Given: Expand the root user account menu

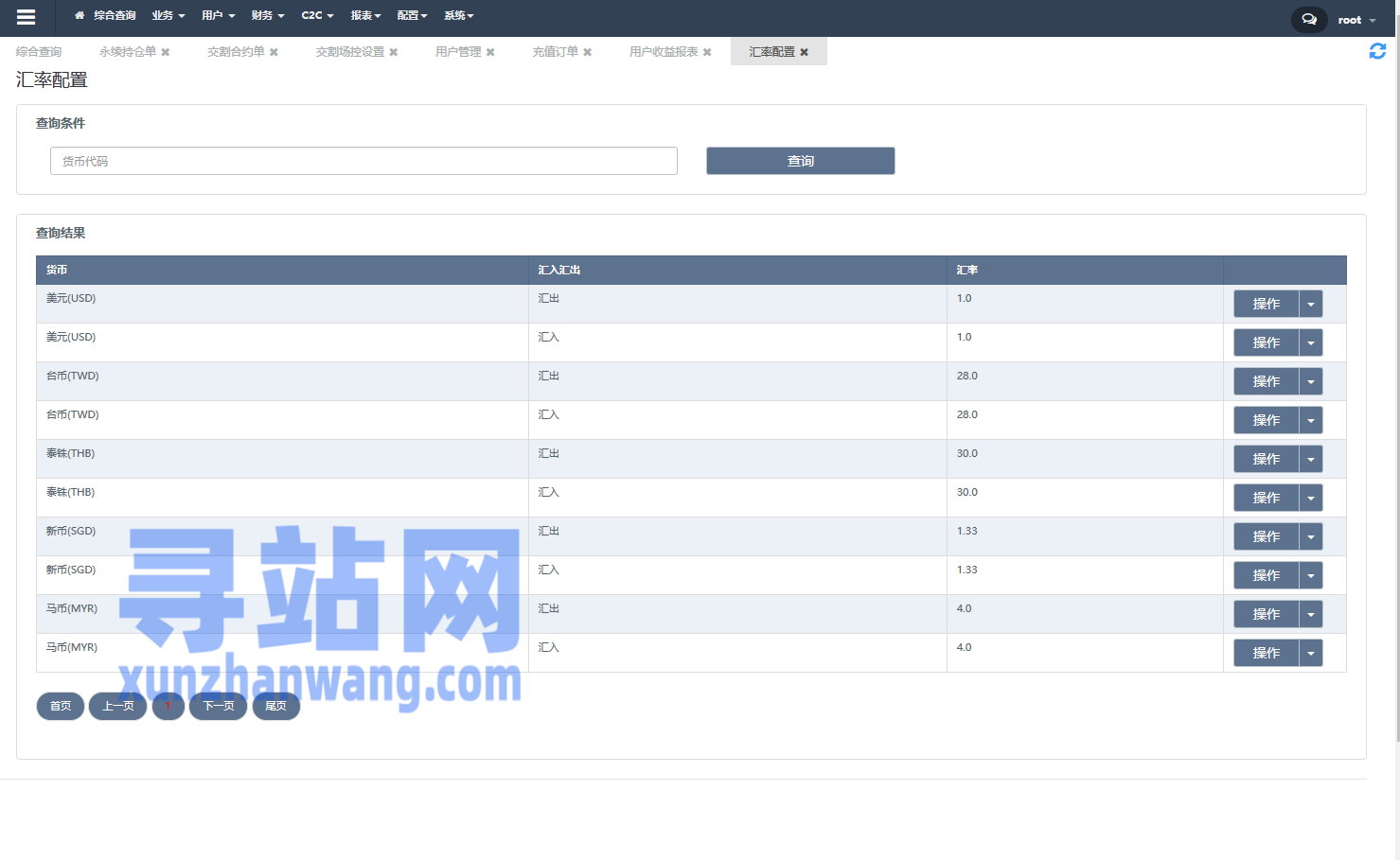Looking at the screenshot, I should pyautogui.click(x=1356, y=20).
